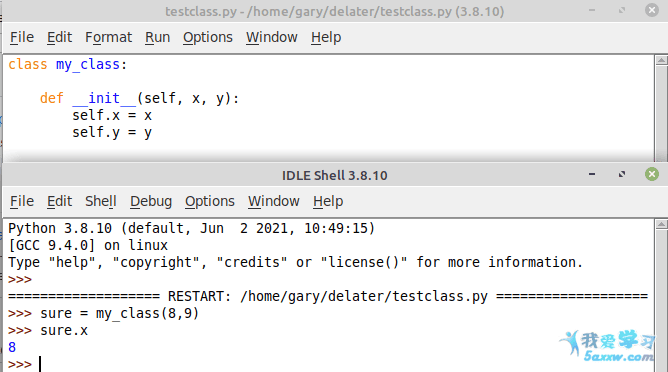This screenshot has width=668, height=372.
Task: Open the Format menu
Action: (x=108, y=37)
